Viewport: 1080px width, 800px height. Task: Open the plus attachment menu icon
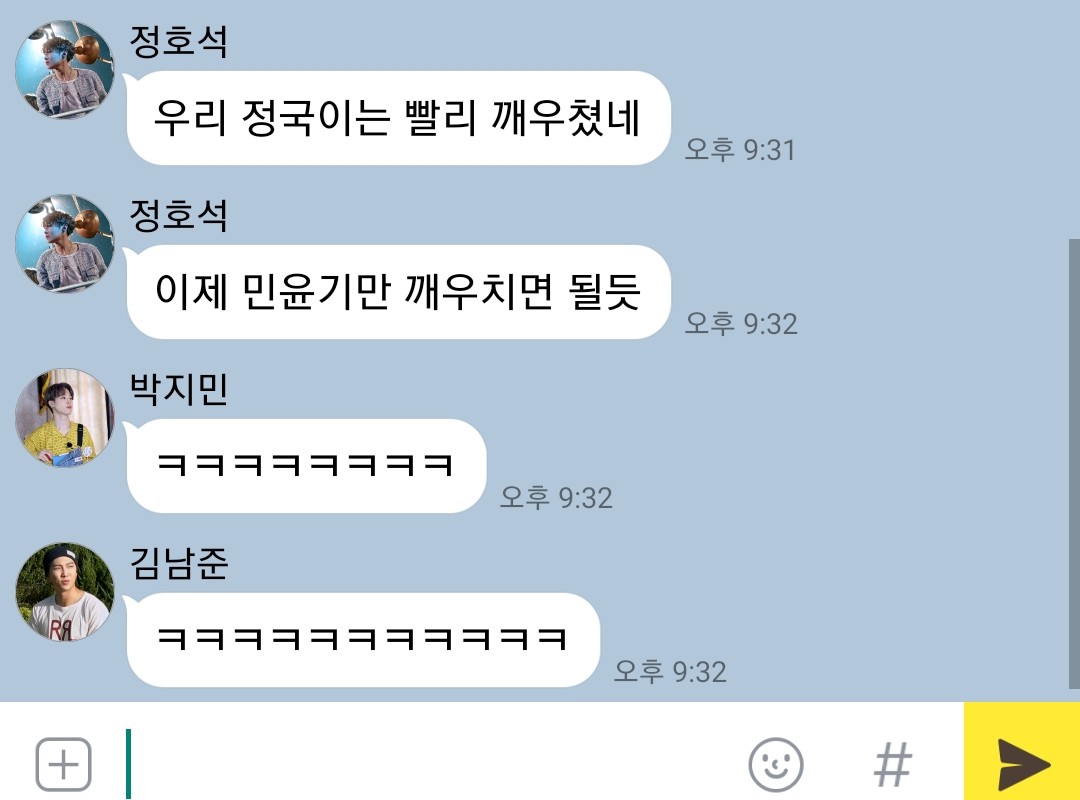coord(63,764)
